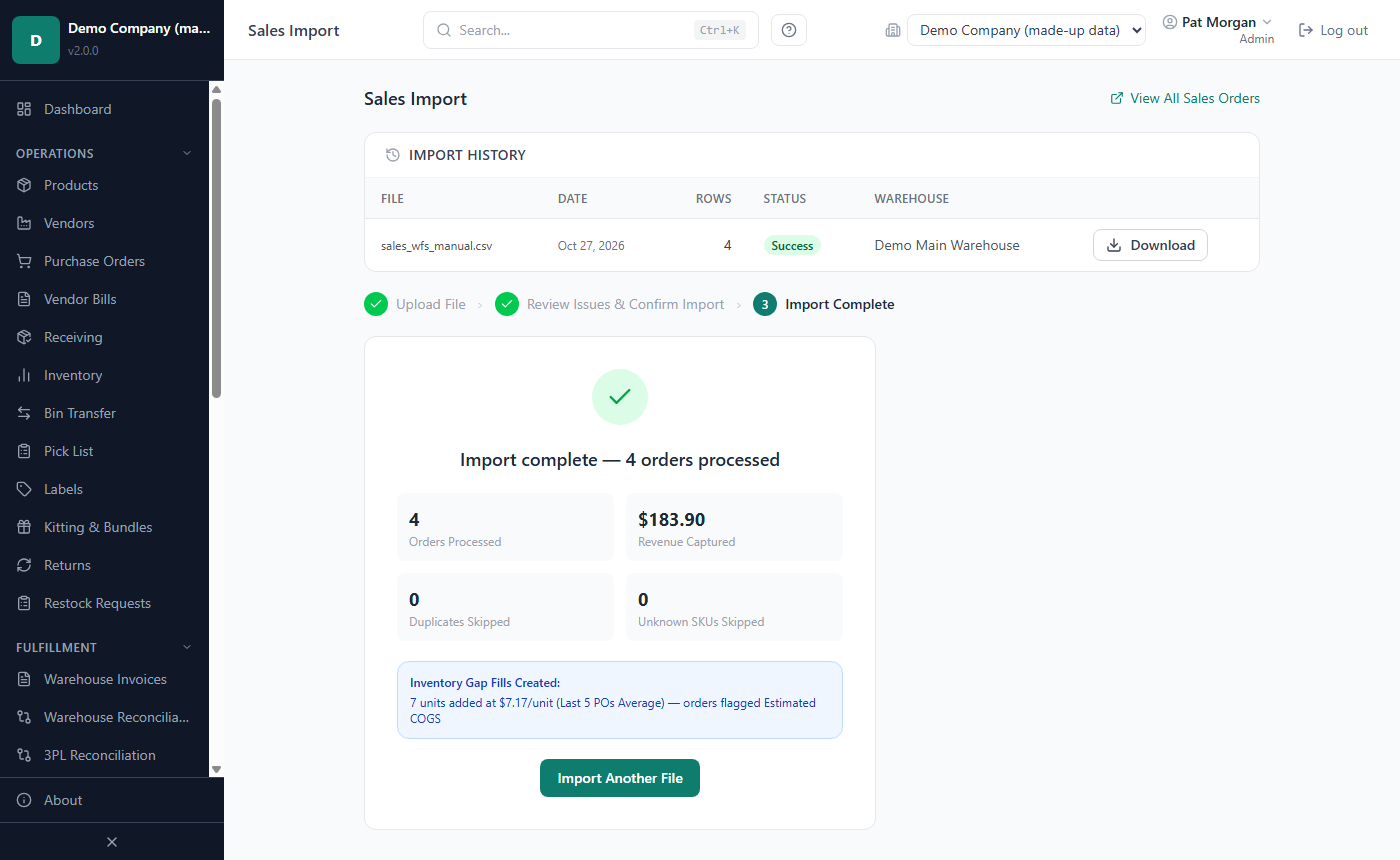Click the Search input field
1400x860 pixels.
pyautogui.click(x=590, y=30)
